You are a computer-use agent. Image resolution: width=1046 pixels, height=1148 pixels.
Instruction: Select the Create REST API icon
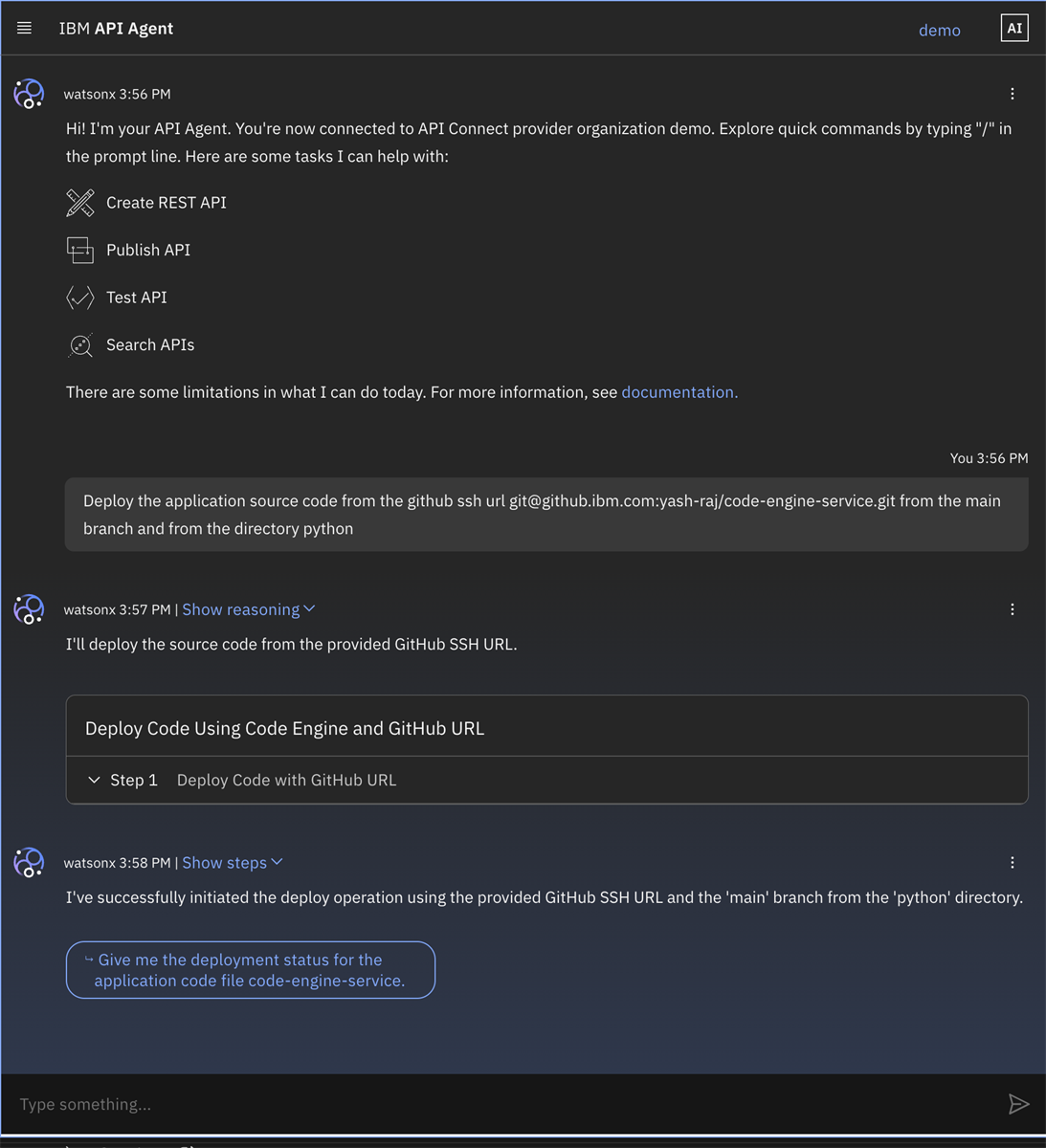click(x=80, y=203)
